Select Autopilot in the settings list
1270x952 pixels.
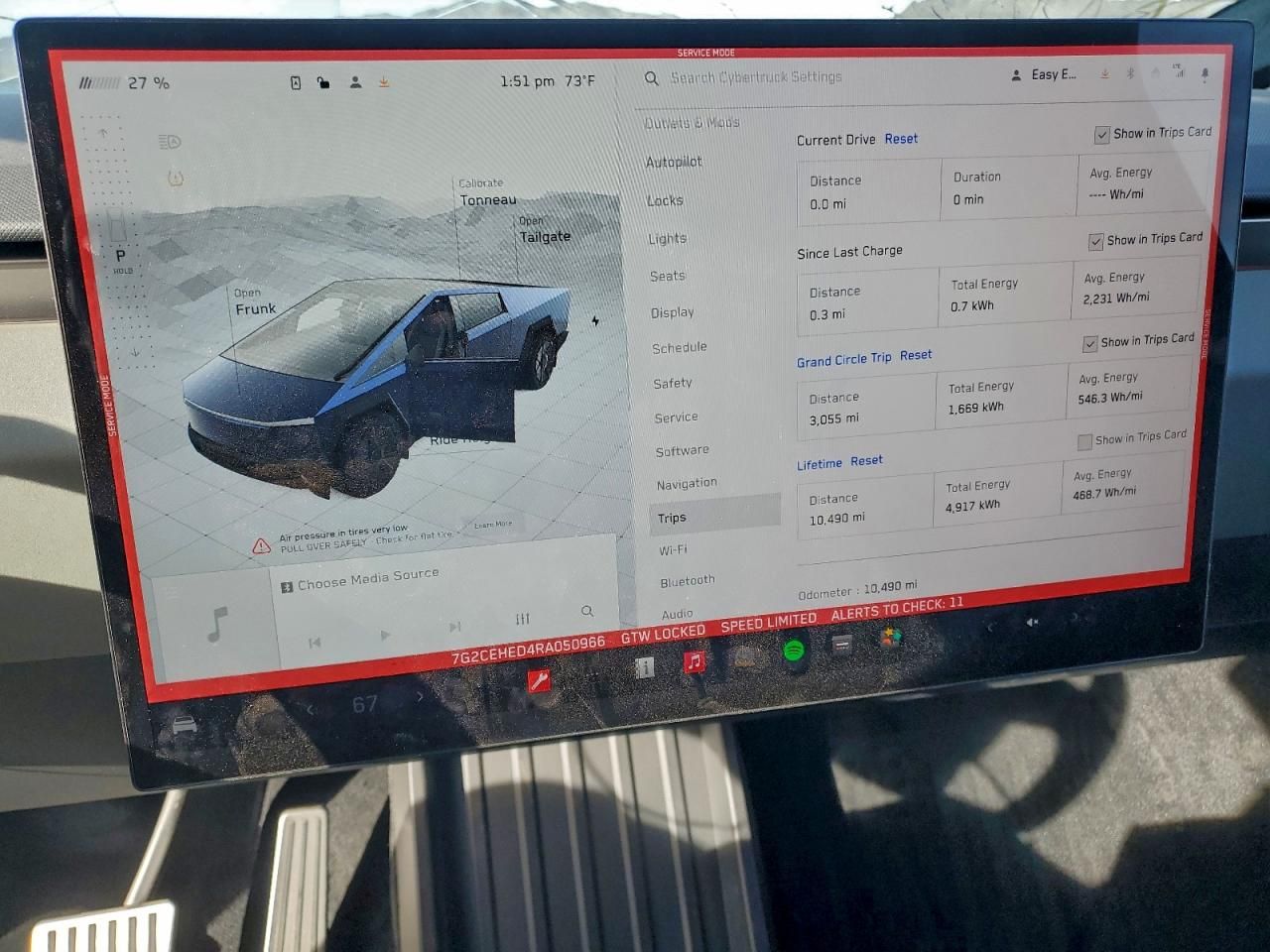674,162
